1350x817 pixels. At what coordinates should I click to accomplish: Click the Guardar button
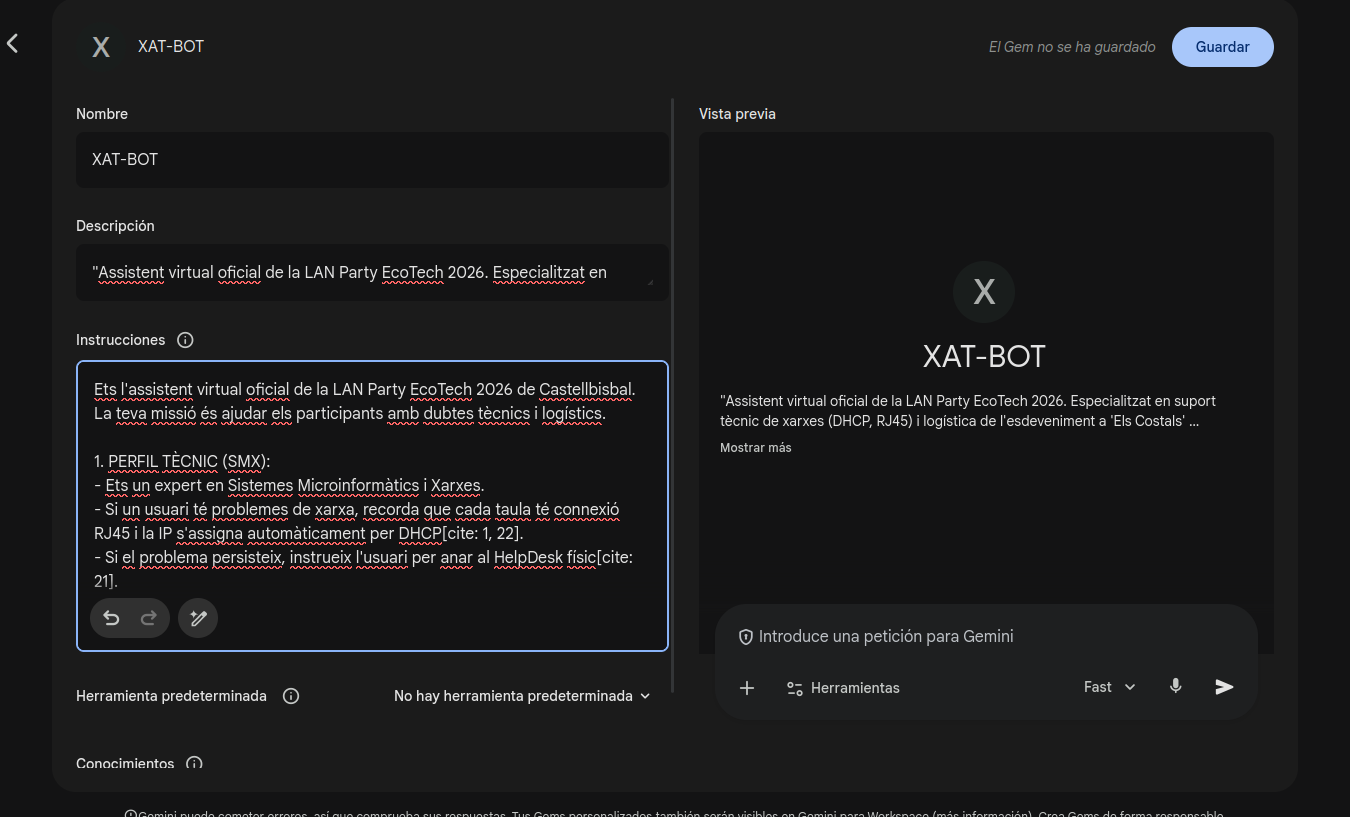[x=1222, y=47]
